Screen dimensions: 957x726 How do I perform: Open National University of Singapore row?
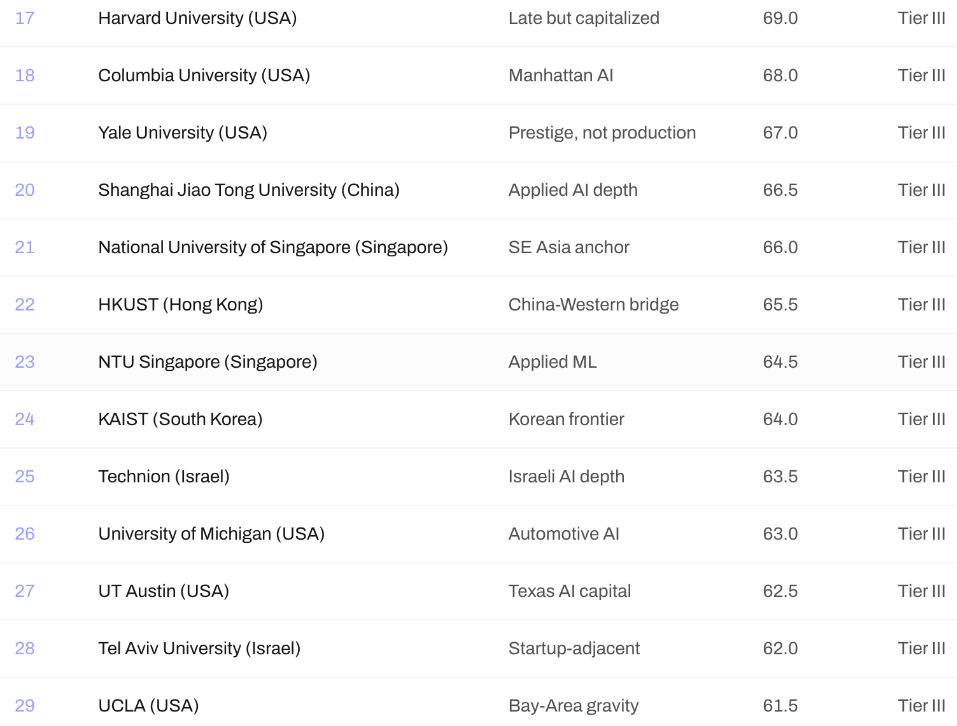pyautogui.click(x=478, y=248)
